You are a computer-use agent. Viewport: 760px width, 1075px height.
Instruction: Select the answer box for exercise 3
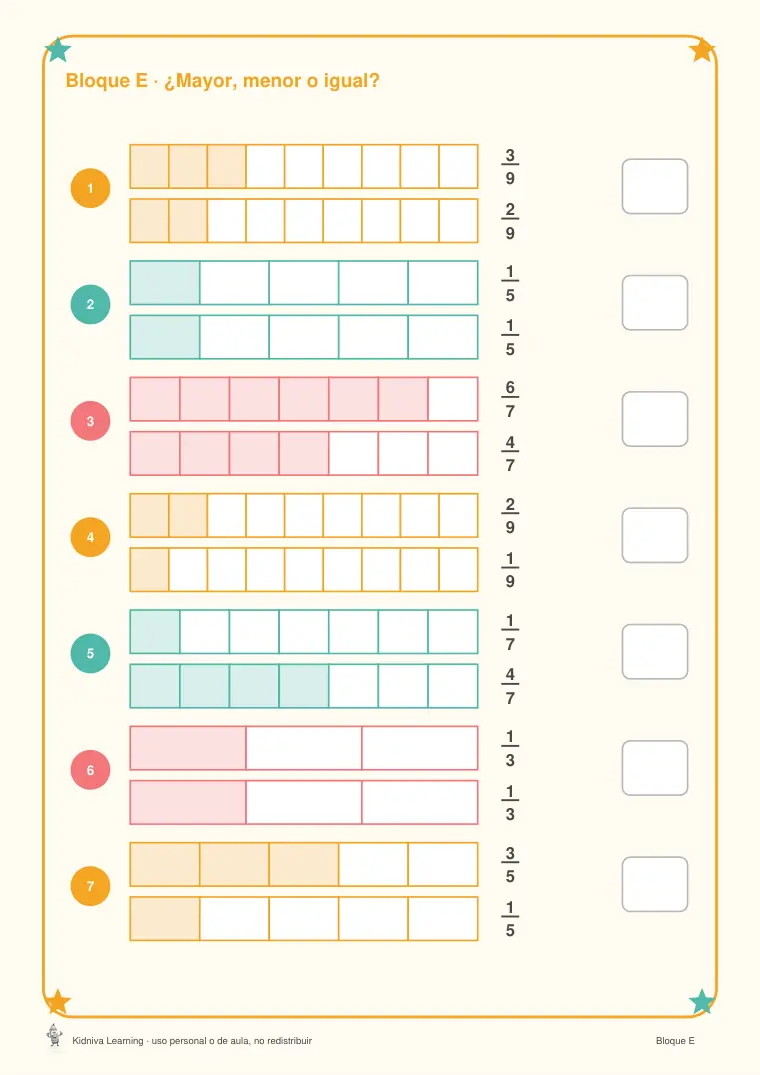654,419
